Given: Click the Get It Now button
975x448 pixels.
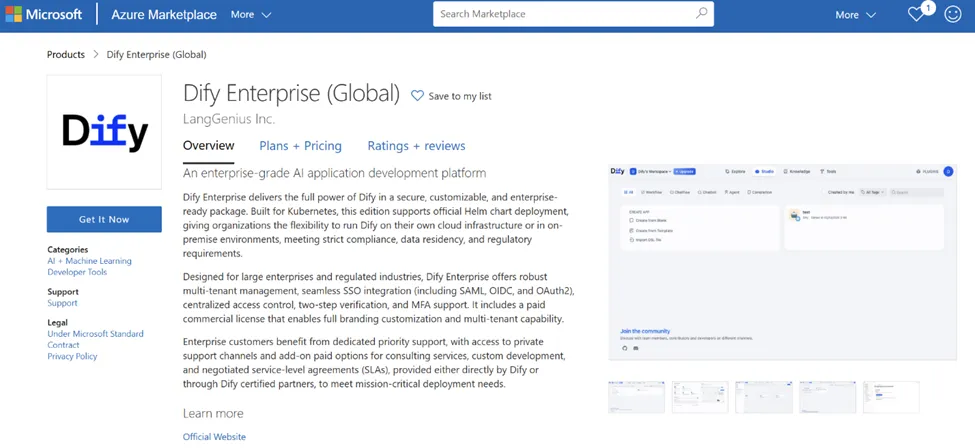Looking at the screenshot, I should coord(104,219).
